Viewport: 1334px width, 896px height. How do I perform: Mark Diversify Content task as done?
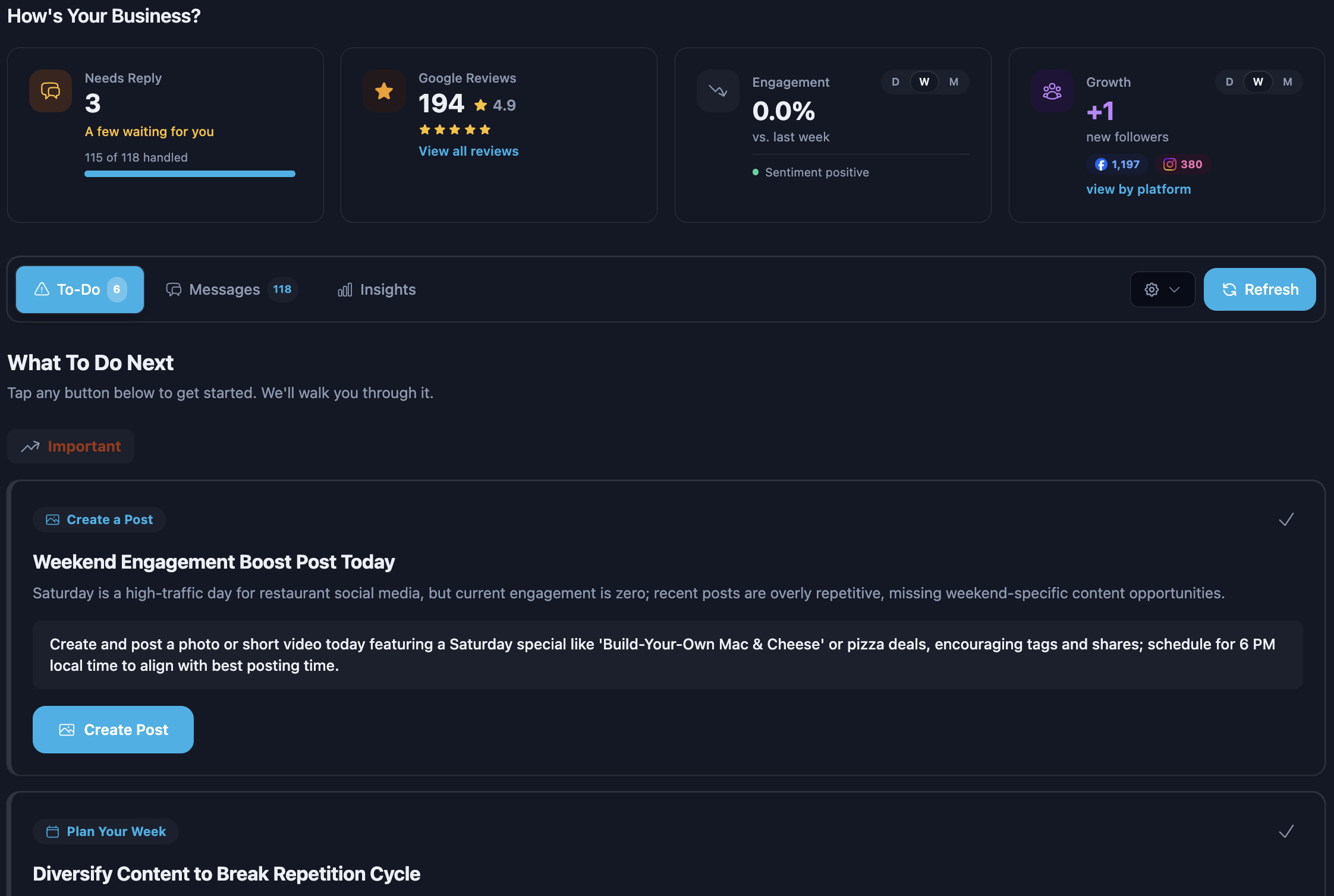coord(1286,831)
